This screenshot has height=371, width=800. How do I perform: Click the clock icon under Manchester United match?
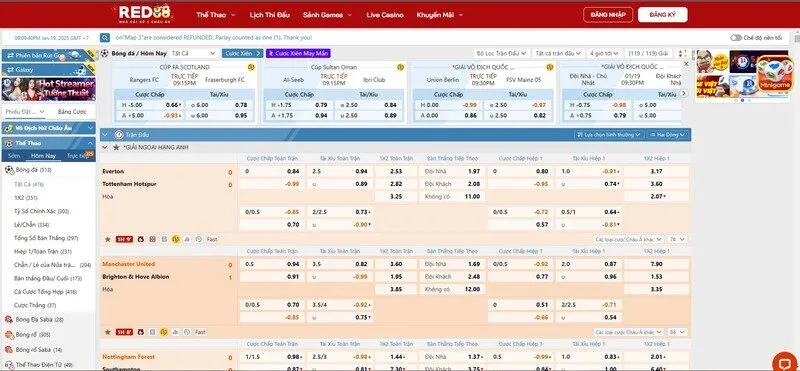pos(187,332)
